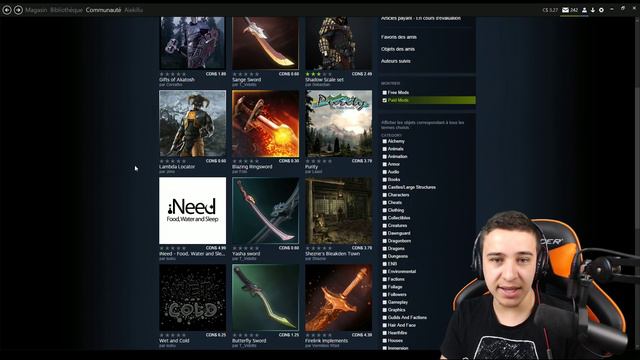The height and width of the screenshot is (360, 640).
Task: Open the Gifts of Akatosh mod thumbnail
Action: click(192, 43)
